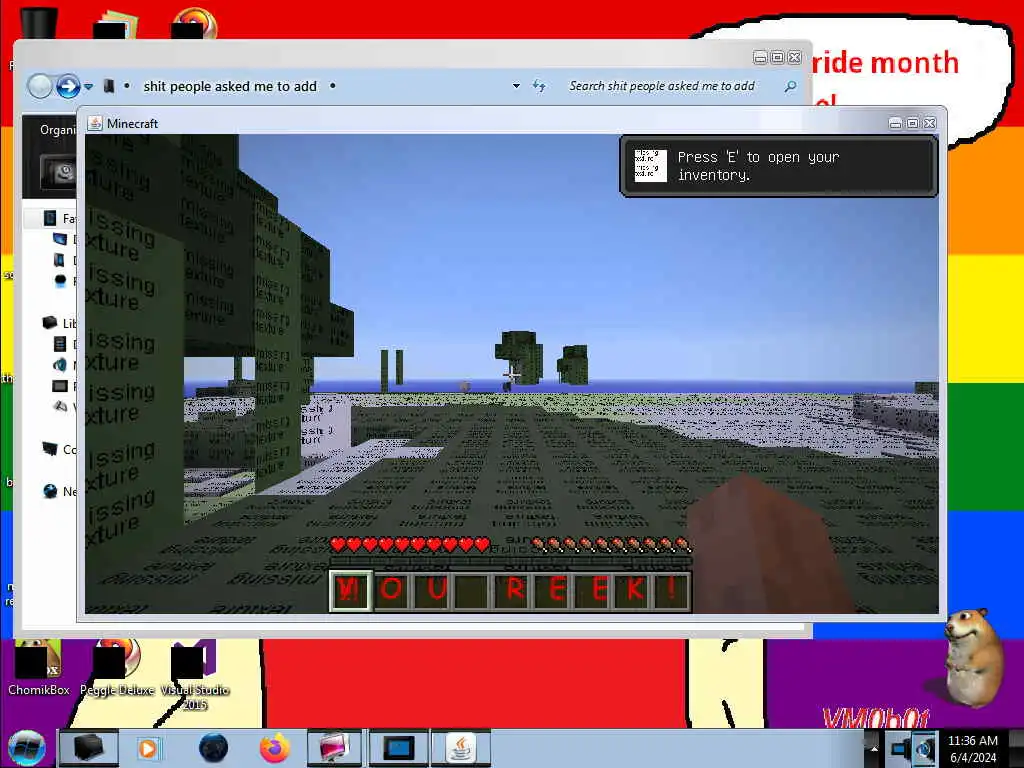
Task: Open Peggle Deluxe desktop shortcut
Action: [x=118, y=667]
